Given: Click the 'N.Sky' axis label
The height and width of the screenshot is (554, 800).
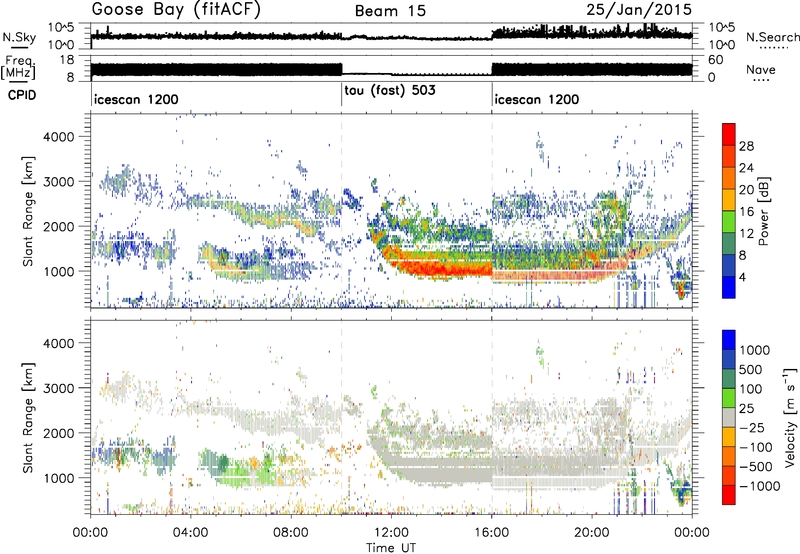Looking at the screenshot, I should click(19, 37).
